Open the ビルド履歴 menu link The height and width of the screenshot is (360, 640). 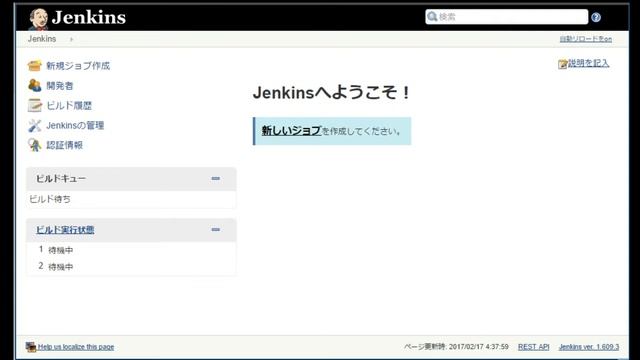69,105
